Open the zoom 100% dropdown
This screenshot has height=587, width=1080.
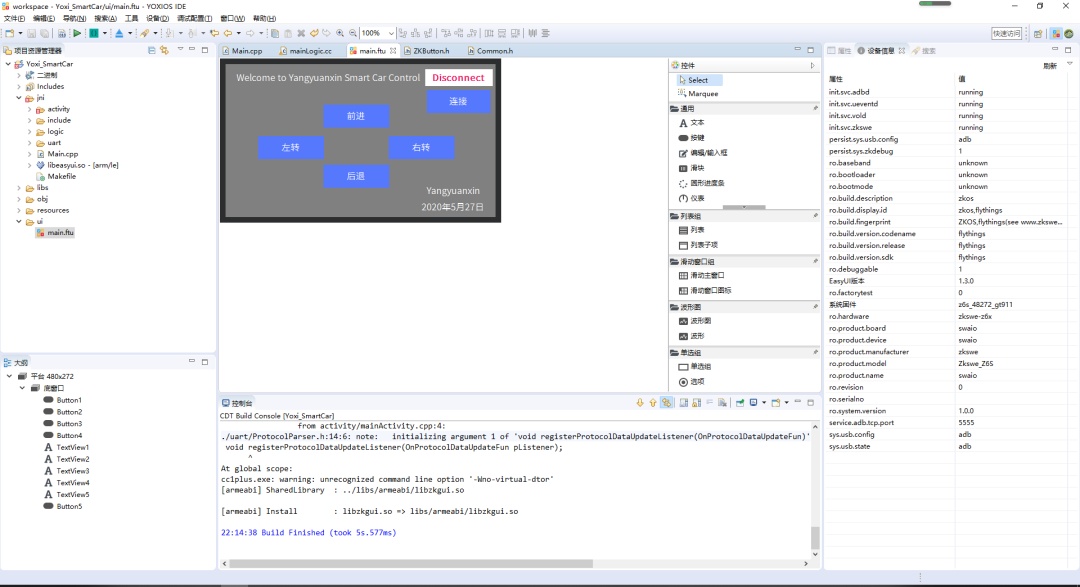(391, 33)
